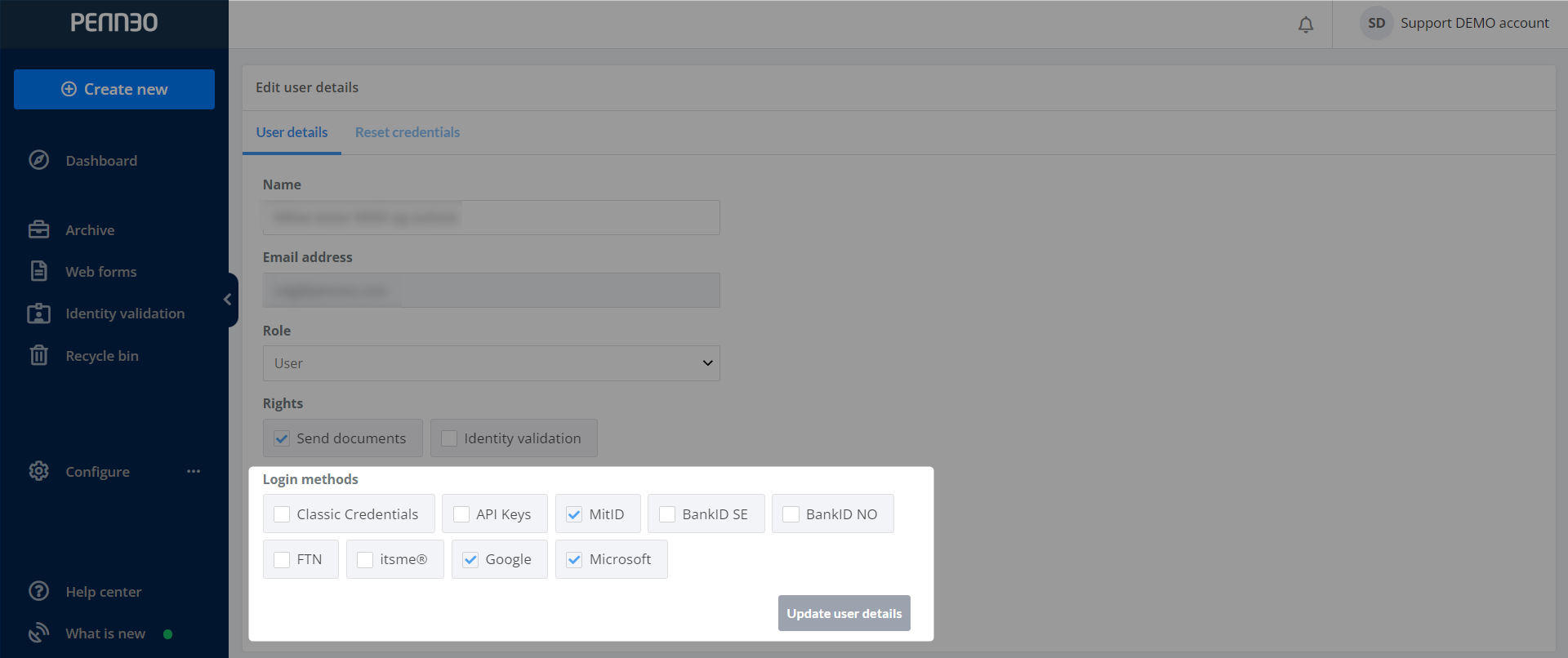Click Update user details button

[844, 613]
